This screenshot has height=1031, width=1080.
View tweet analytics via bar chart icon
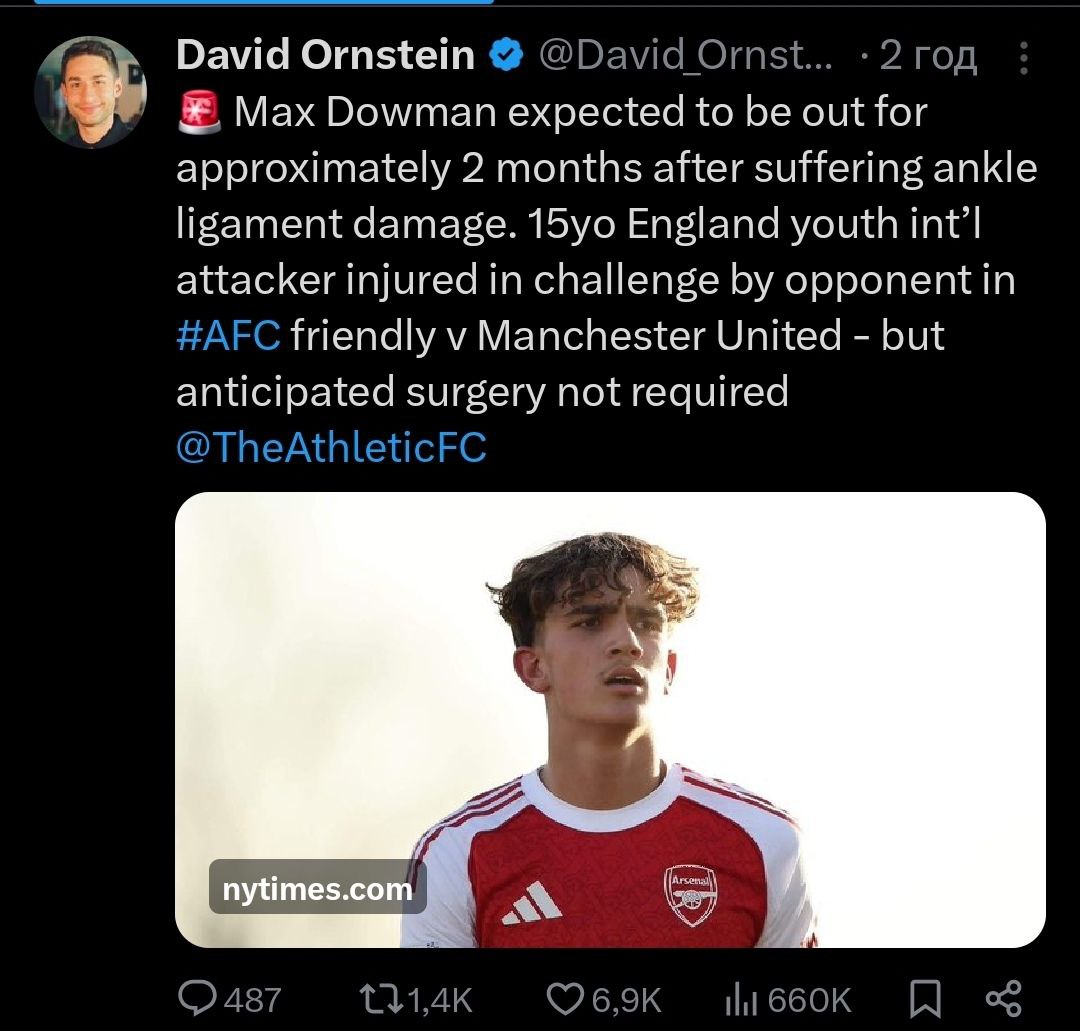click(738, 997)
